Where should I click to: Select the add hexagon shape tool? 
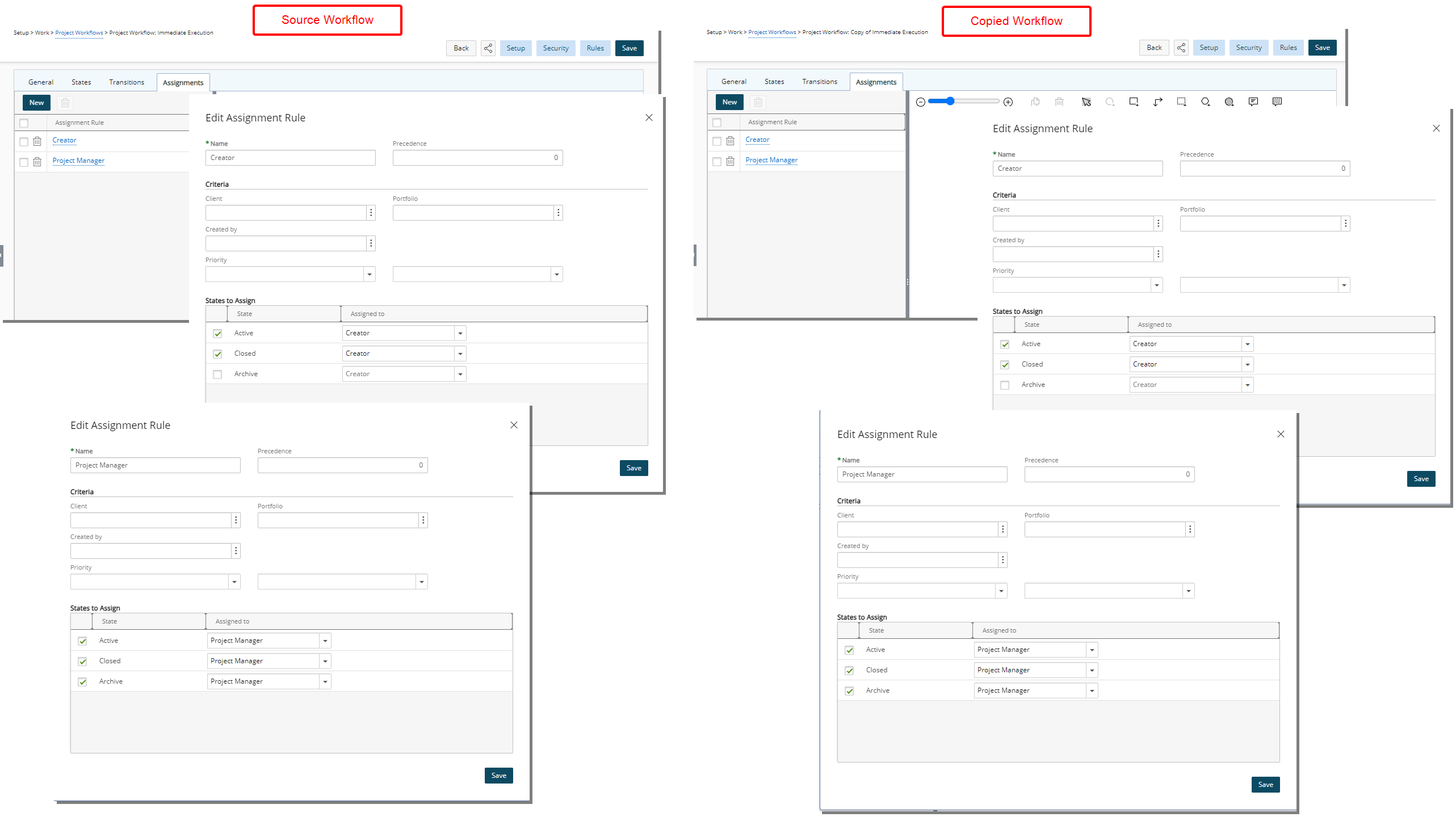tap(1206, 102)
